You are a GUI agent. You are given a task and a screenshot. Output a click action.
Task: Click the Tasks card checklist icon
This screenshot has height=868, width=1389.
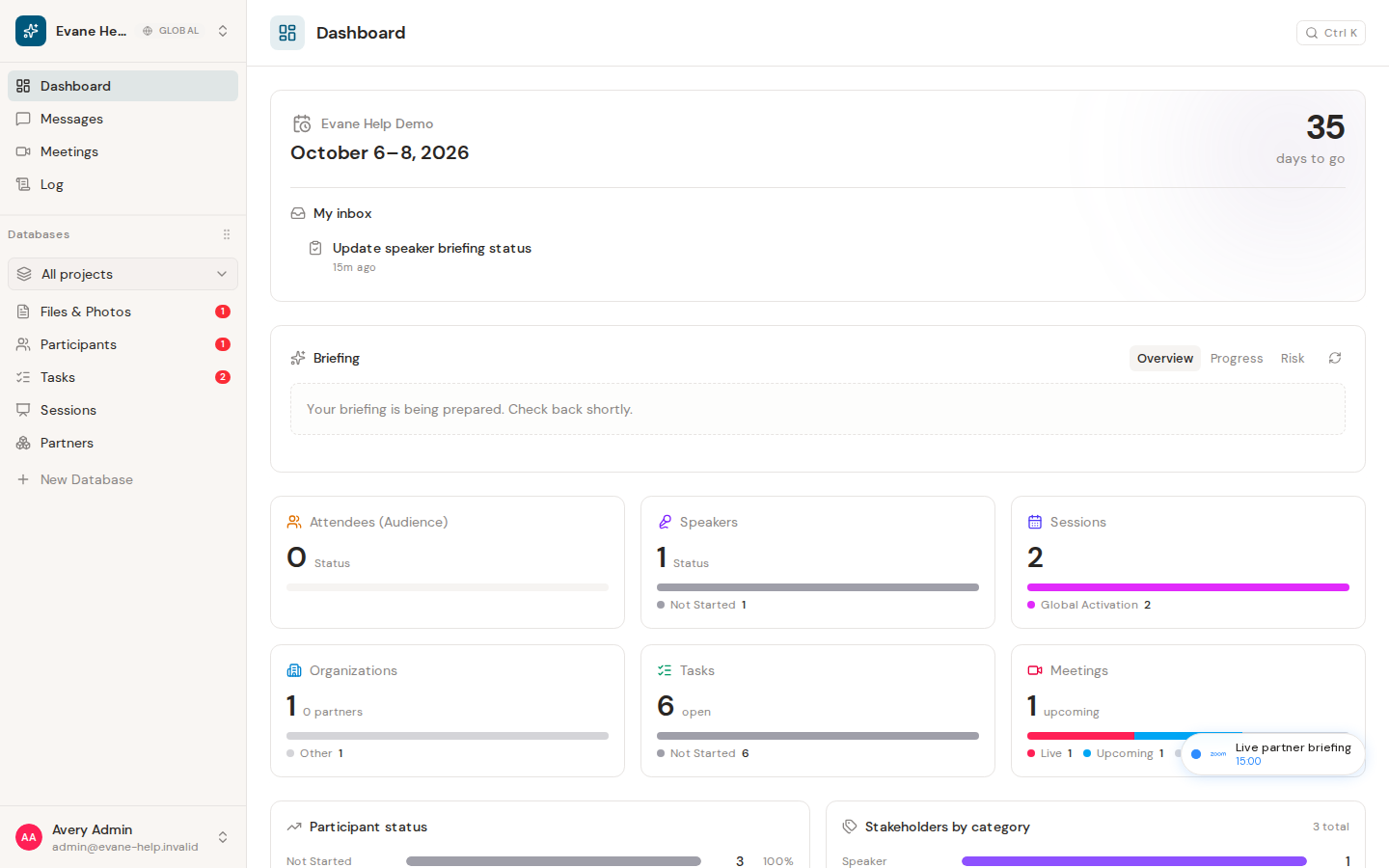(665, 670)
